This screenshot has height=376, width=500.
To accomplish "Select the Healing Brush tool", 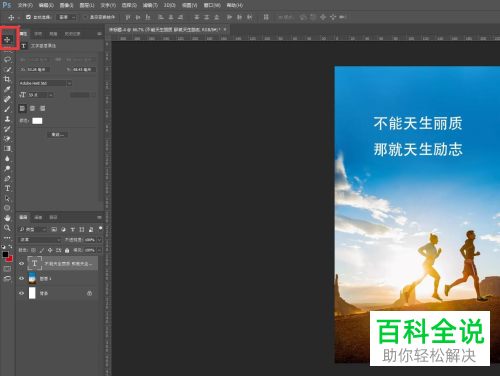I will click(7, 99).
